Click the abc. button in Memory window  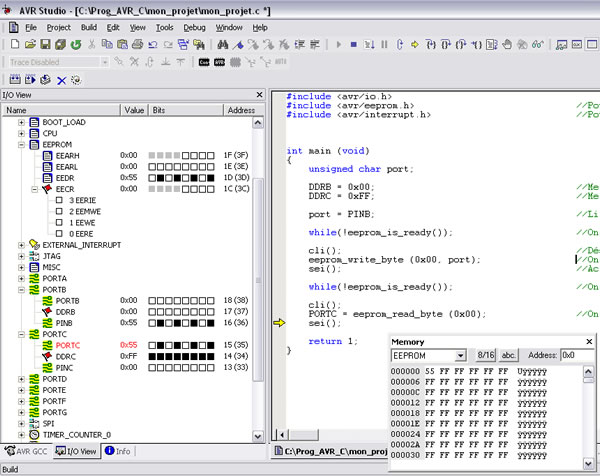(x=508, y=355)
